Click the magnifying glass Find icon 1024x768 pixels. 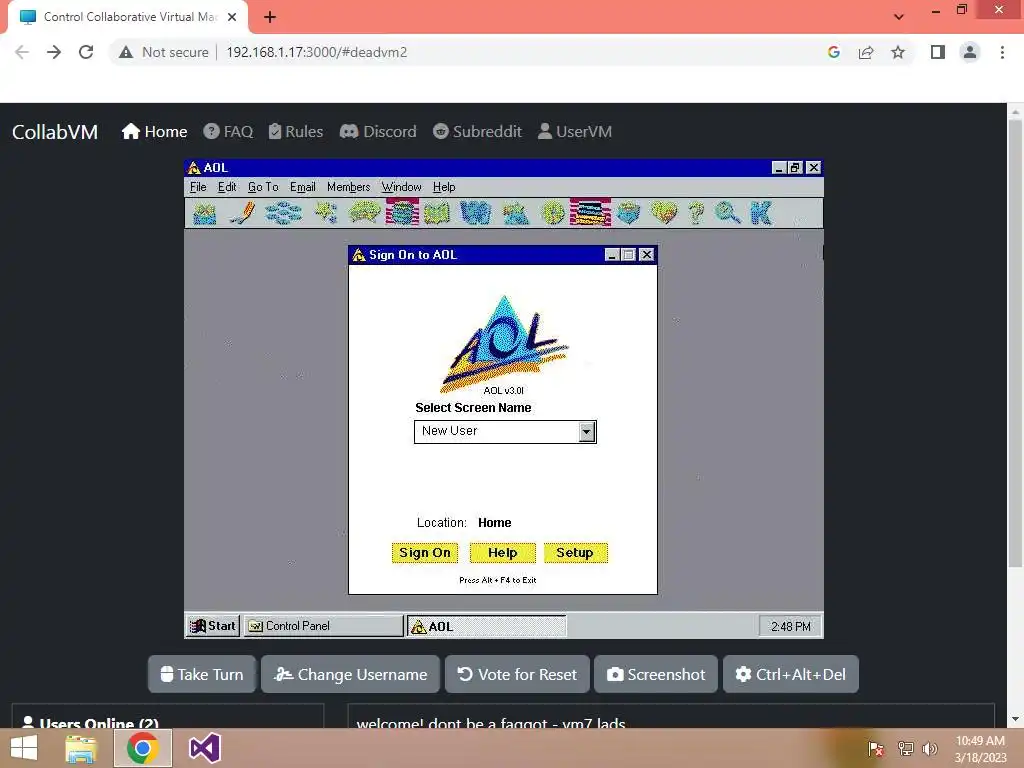click(727, 214)
